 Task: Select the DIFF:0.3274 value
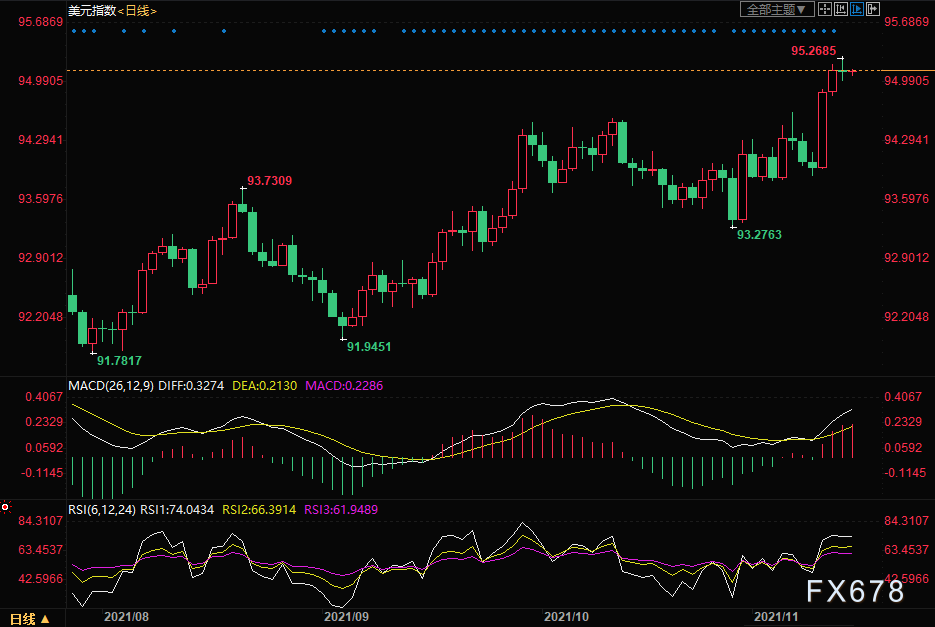click(191, 385)
